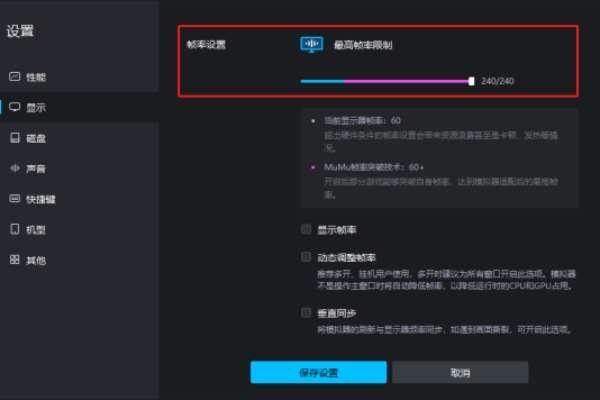Enable the 动态调整帧率 checkbox
The image size is (600, 400).
point(306,257)
